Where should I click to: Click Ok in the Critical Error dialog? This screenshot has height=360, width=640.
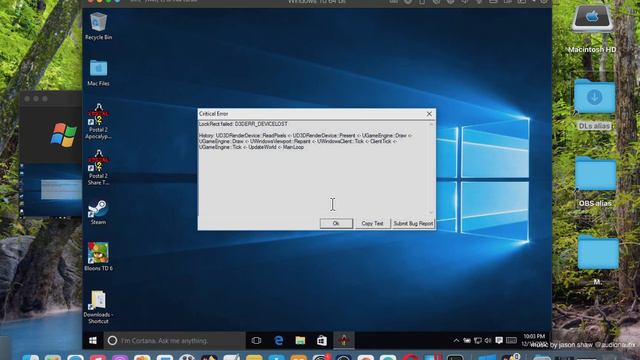[x=336, y=223]
